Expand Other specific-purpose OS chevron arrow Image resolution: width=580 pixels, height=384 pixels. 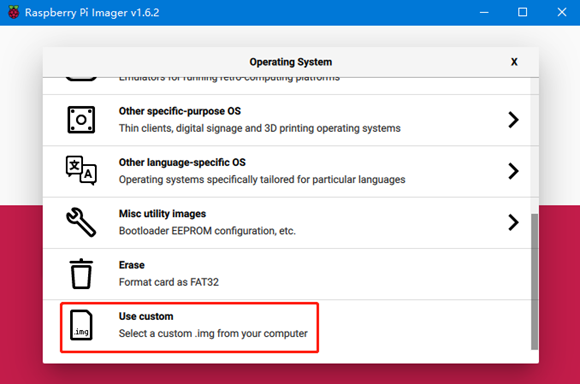coord(513,120)
